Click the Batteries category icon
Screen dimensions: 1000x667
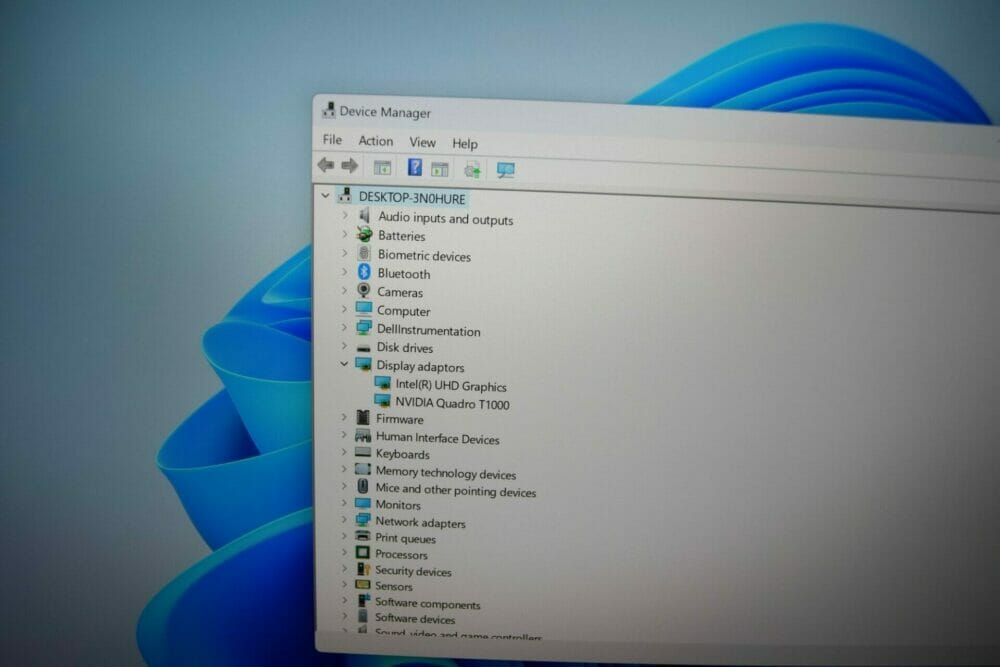[x=364, y=235]
